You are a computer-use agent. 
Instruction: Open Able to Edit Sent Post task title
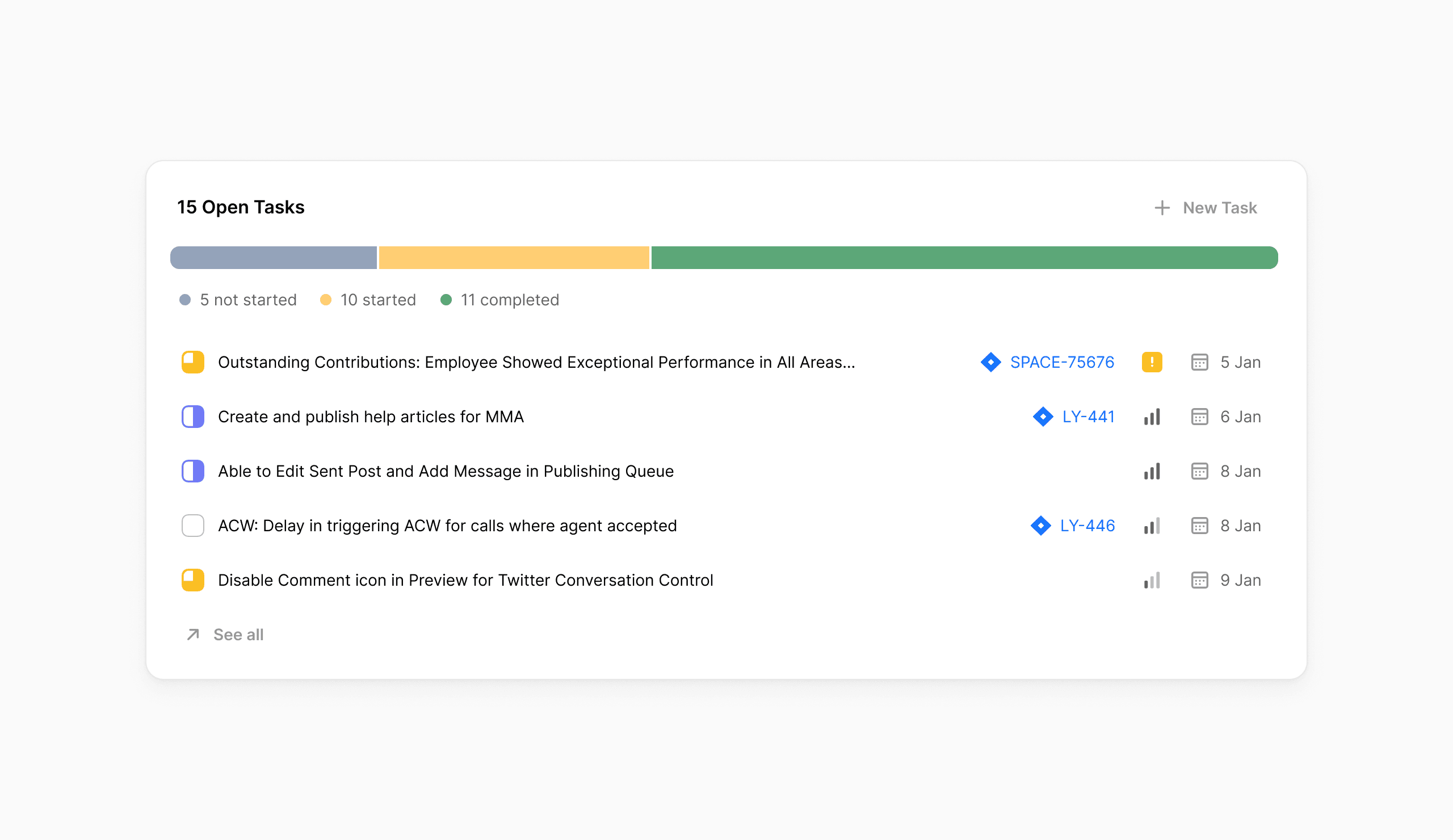pyautogui.click(x=446, y=471)
